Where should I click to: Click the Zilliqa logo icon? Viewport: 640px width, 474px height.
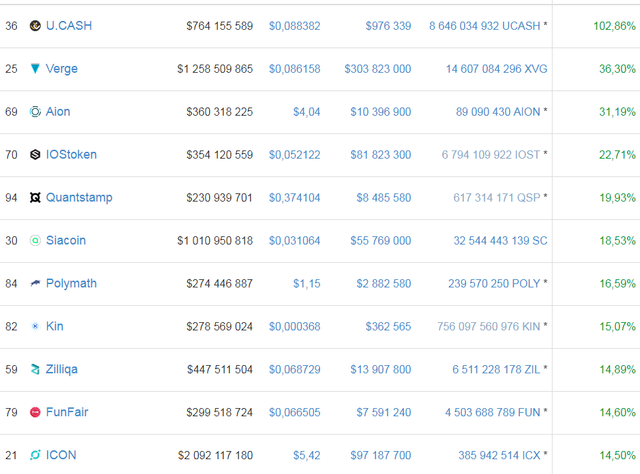pos(35,370)
